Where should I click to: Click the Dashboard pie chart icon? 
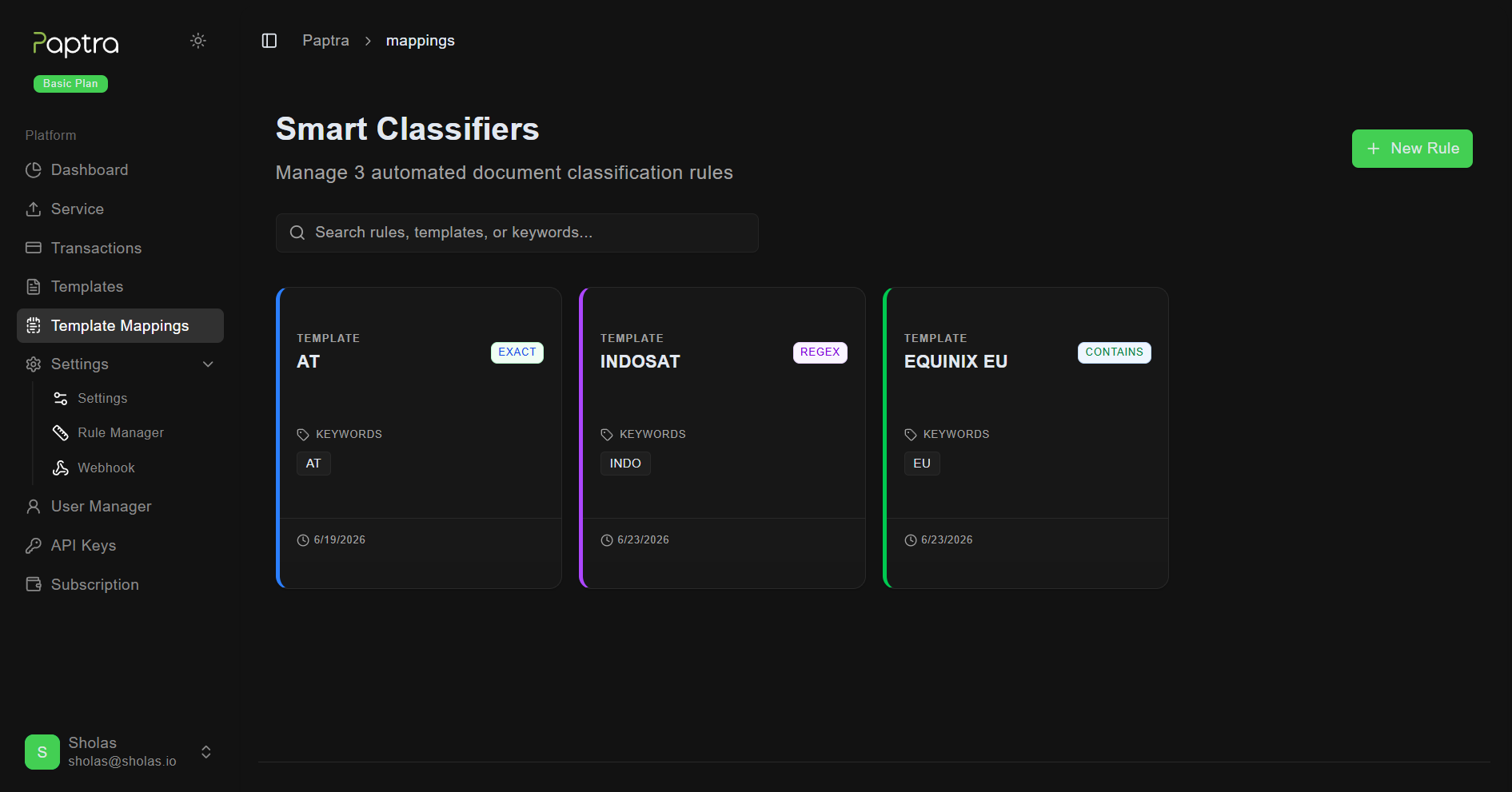pos(34,170)
